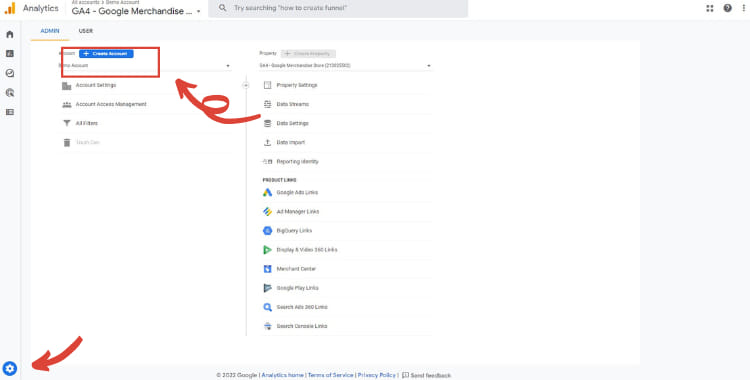Open the more options vertical dots menu
Image resolution: width=750 pixels, height=380 pixels.
click(x=744, y=8)
